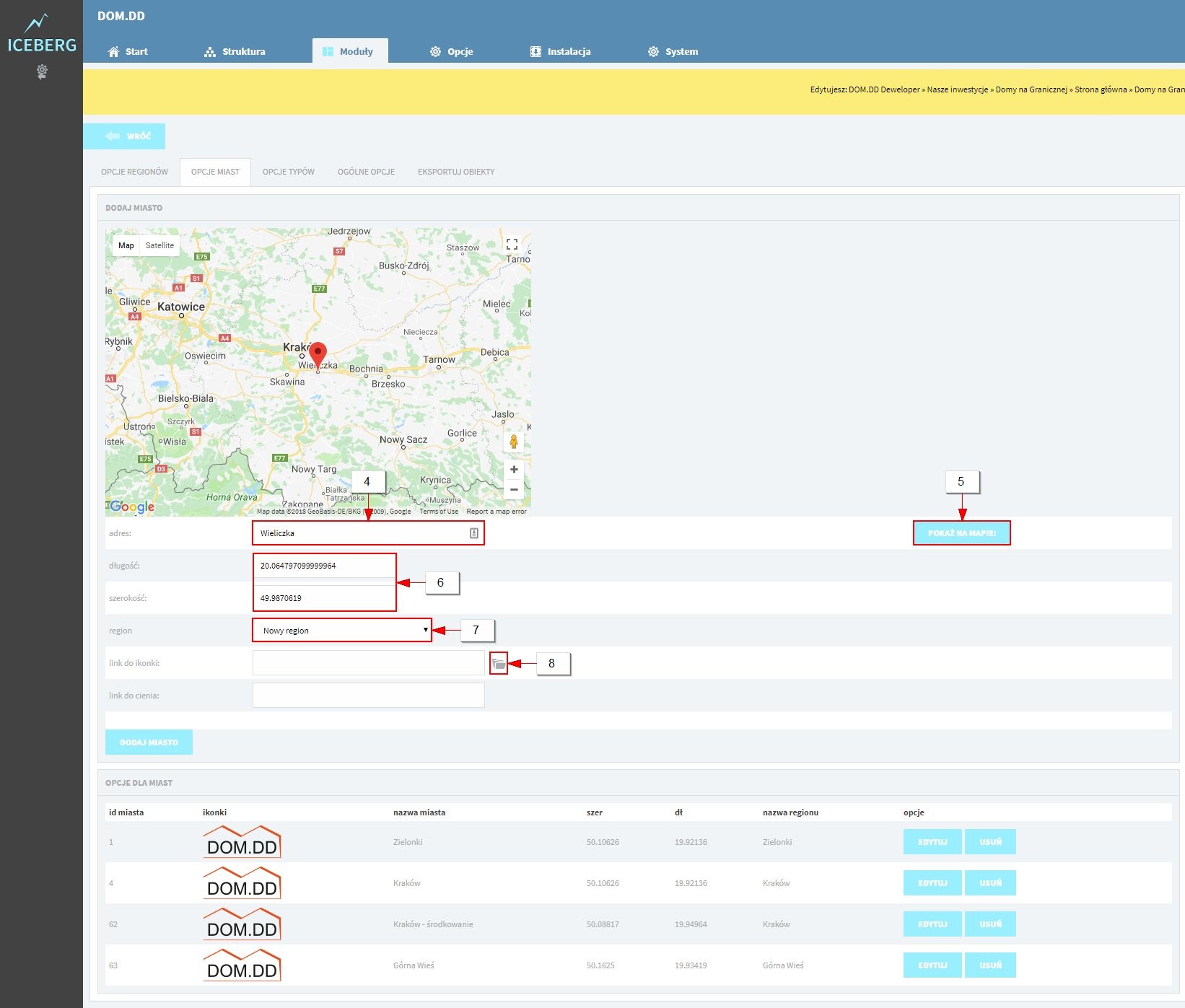Click the długość input field
The image size is (1185, 1008).
324,566
